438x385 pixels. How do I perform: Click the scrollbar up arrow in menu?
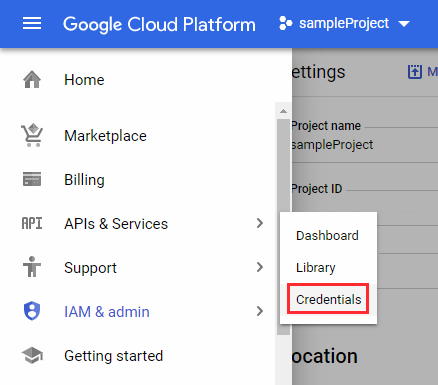pos(283,111)
